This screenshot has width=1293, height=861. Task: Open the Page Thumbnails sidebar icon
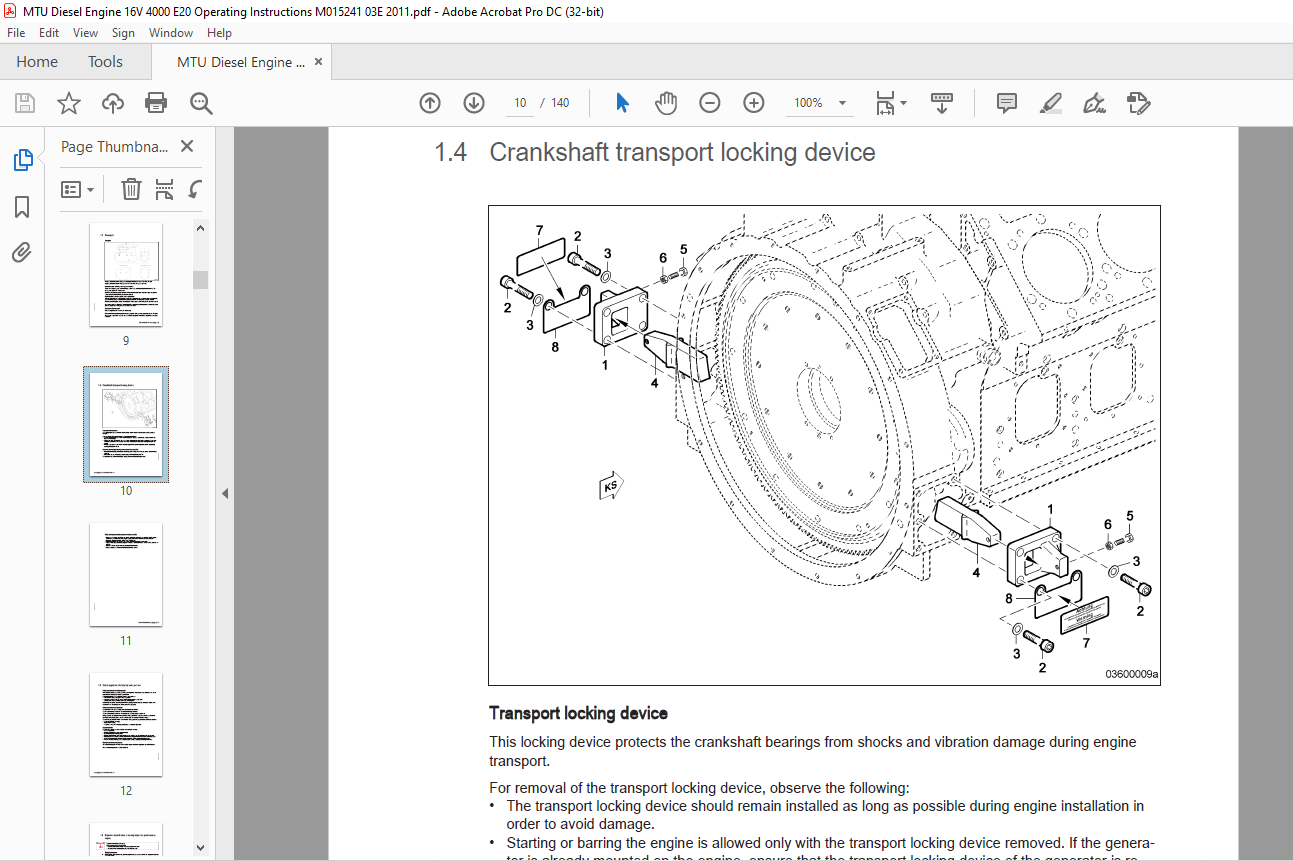[x=22, y=160]
